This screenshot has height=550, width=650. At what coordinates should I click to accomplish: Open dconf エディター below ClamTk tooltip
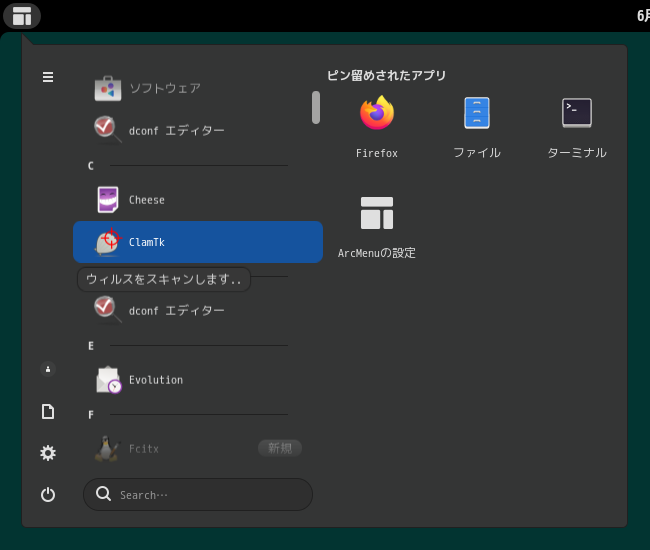[198, 310]
